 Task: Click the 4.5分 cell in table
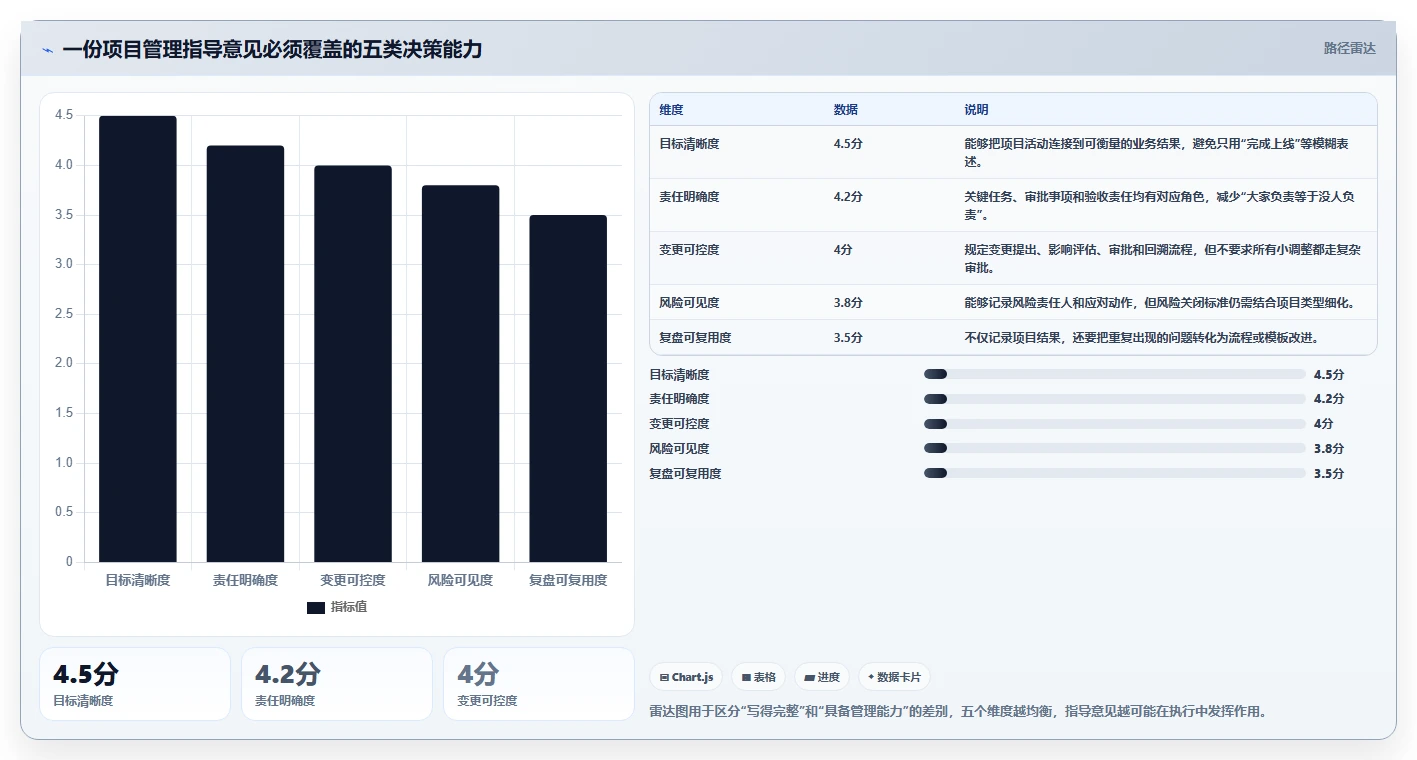point(848,144)
